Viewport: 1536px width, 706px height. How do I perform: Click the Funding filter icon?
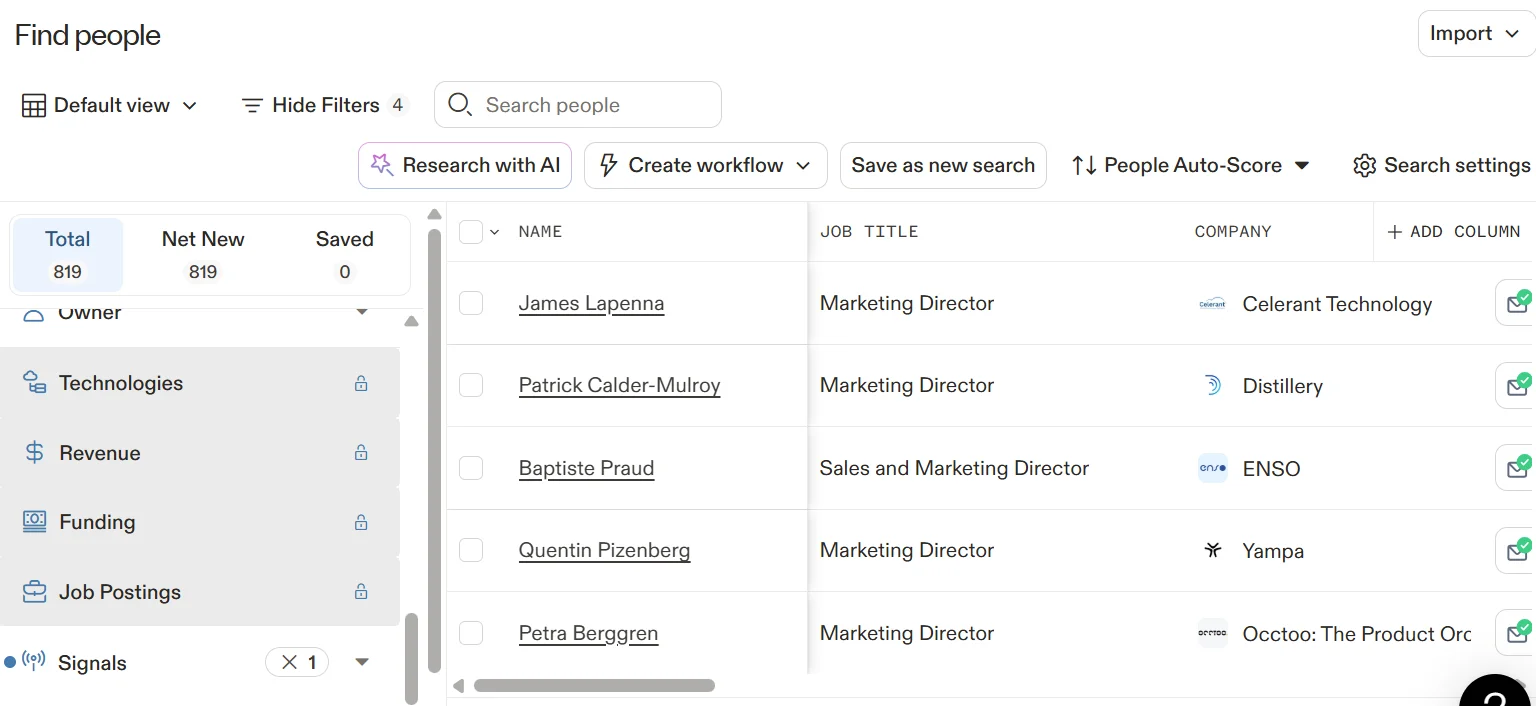[35, 522]
